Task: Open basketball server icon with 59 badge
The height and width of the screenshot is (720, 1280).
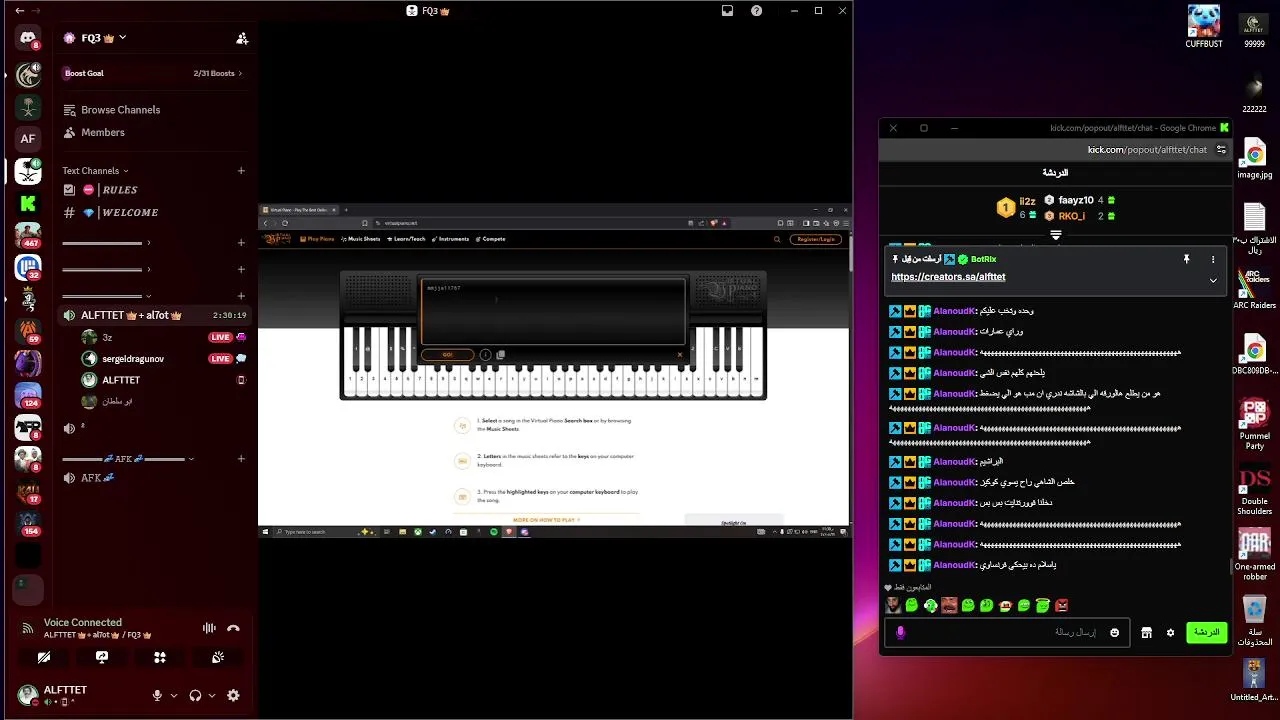Action: pos(28,331)
